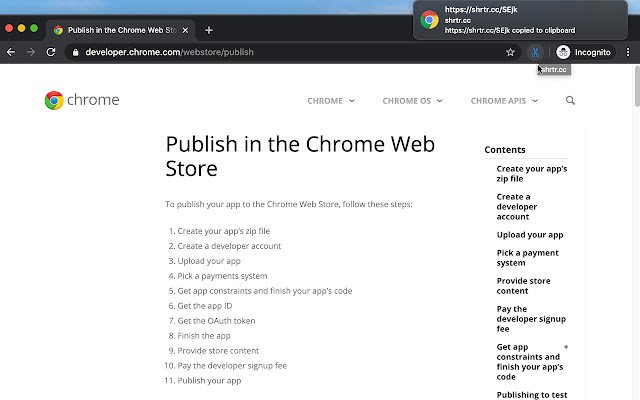This screenshot has width=640, height=400.
Task: Open 'Create a developer account' contents link
Action: (x=517, y=207)
